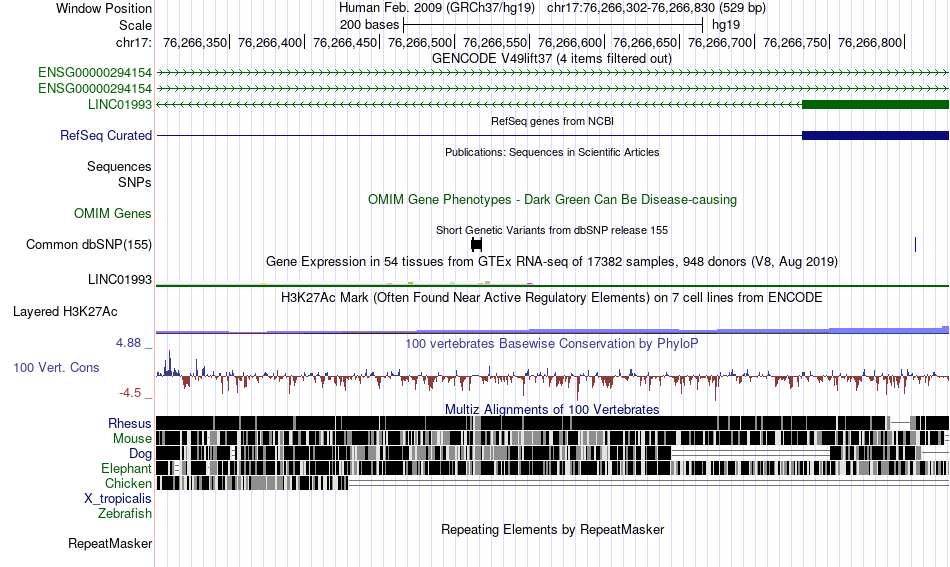
Task: Click the second ENSG00000294154 track label
Action: (95, 88)
